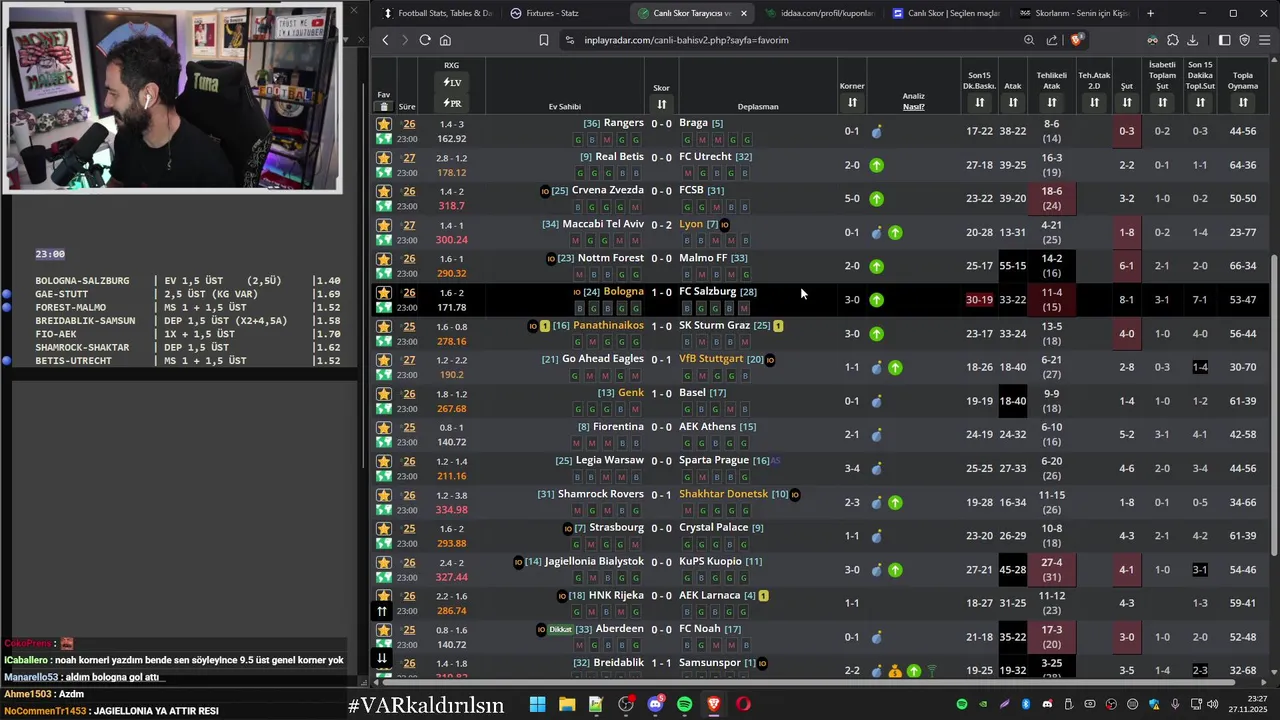Open the green pitch icon for Maccabi Tel Aviv
The width and height of the screenshot is (1280, 720).
point(384,240)
